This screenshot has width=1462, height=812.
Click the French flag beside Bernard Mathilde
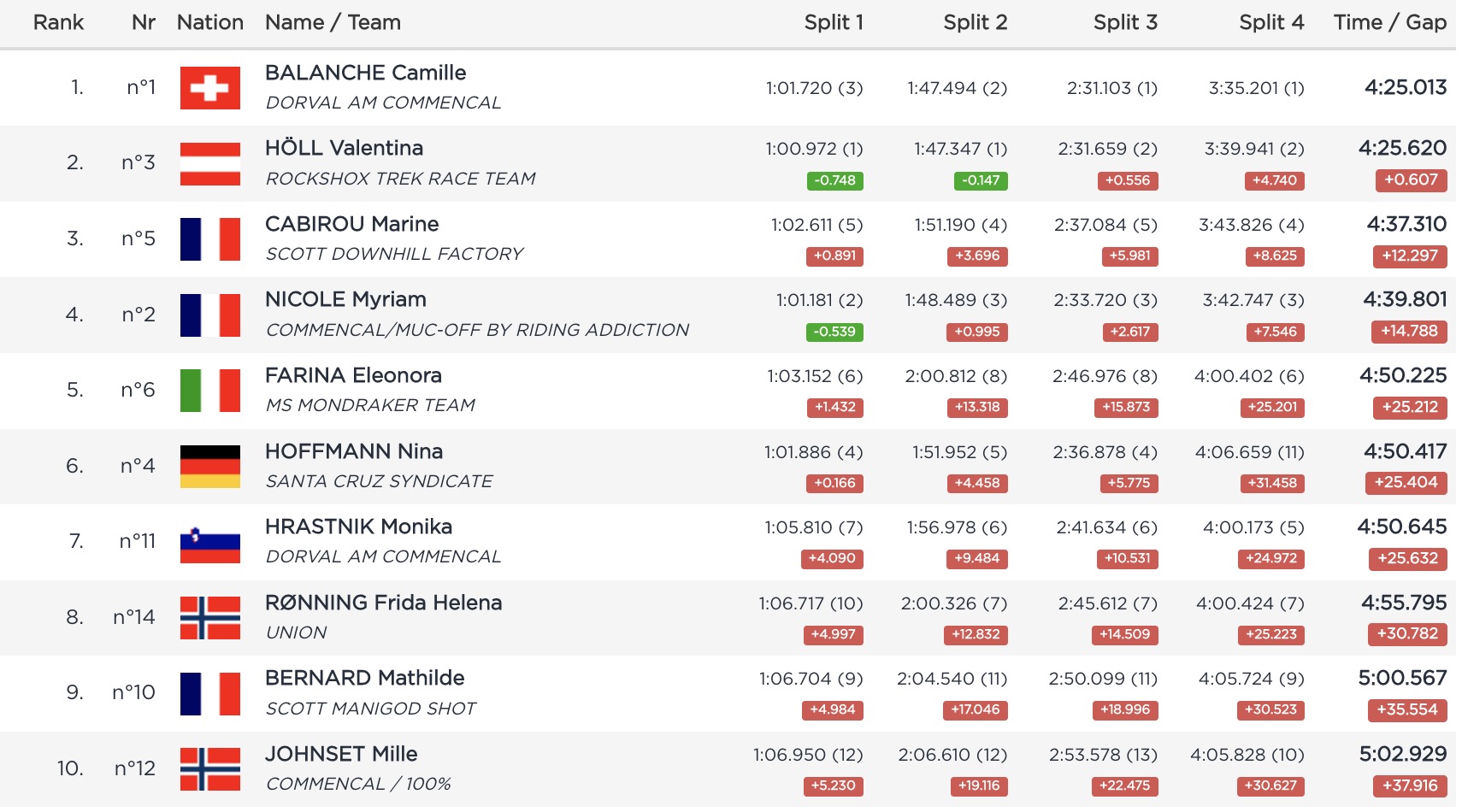(x=209, y=693)
